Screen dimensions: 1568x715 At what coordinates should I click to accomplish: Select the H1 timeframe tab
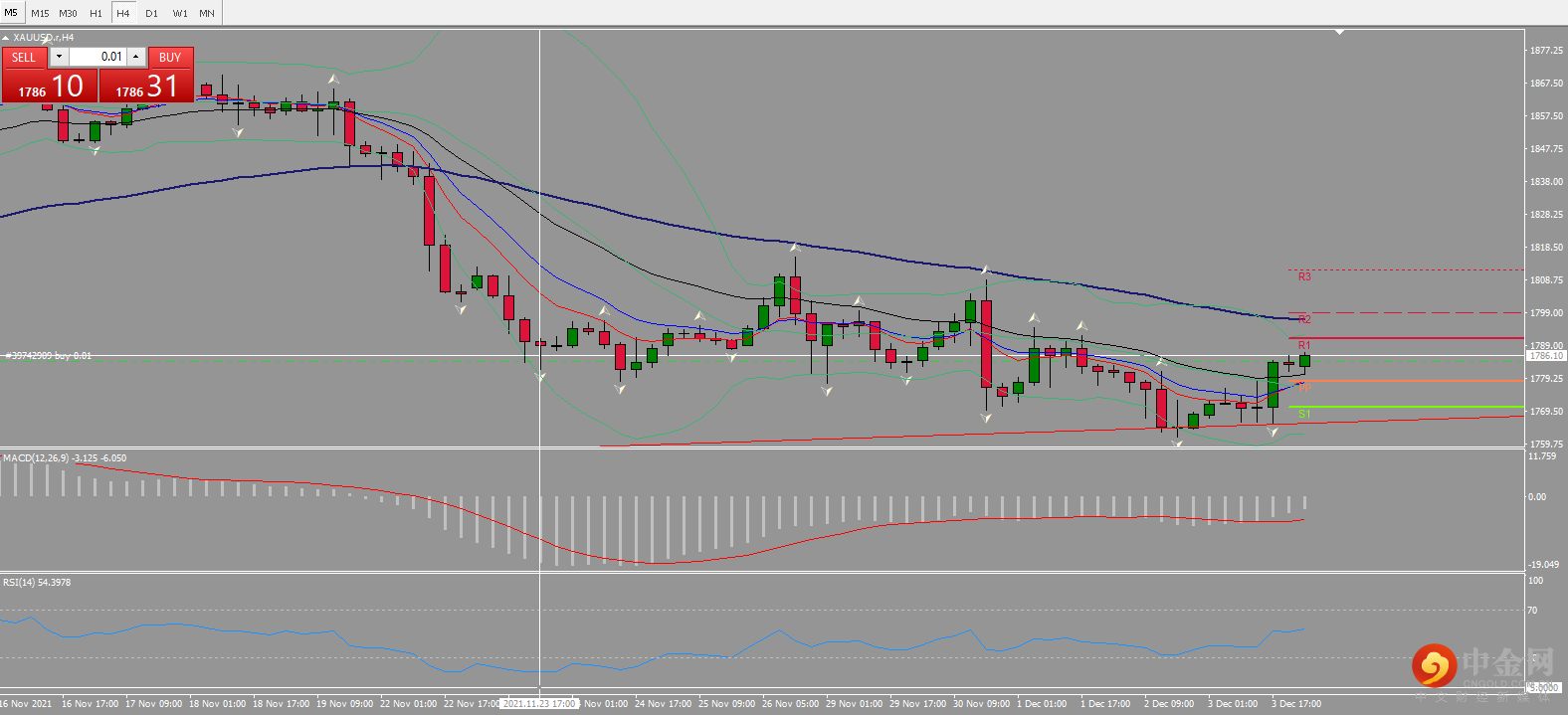click(x=96, y=13)
